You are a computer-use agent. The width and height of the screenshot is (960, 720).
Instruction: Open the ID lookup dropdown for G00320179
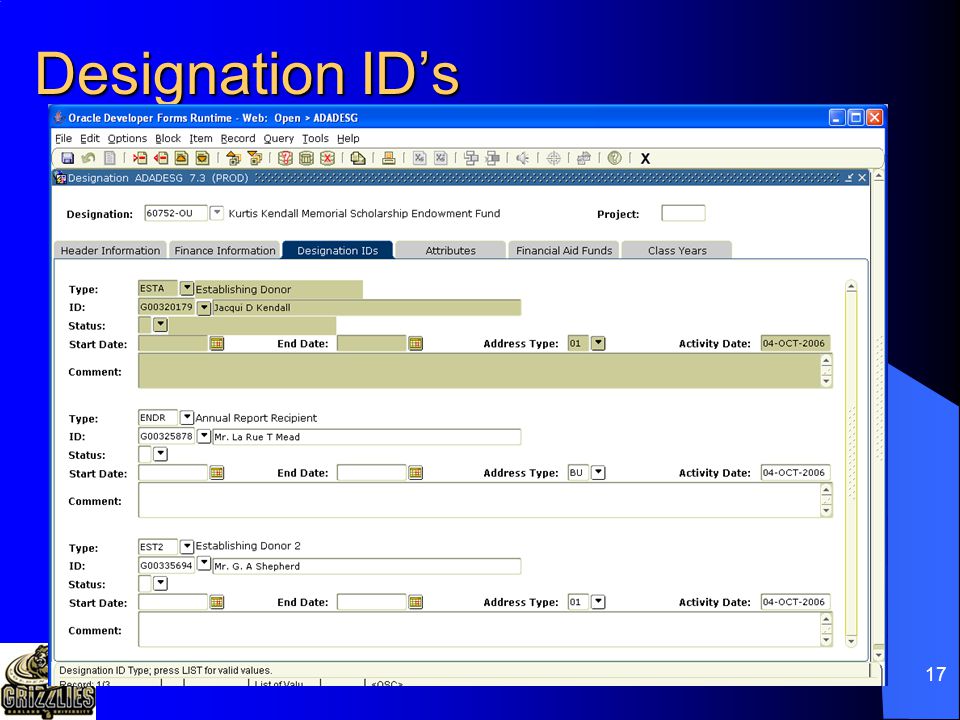[x=204, y=307]
